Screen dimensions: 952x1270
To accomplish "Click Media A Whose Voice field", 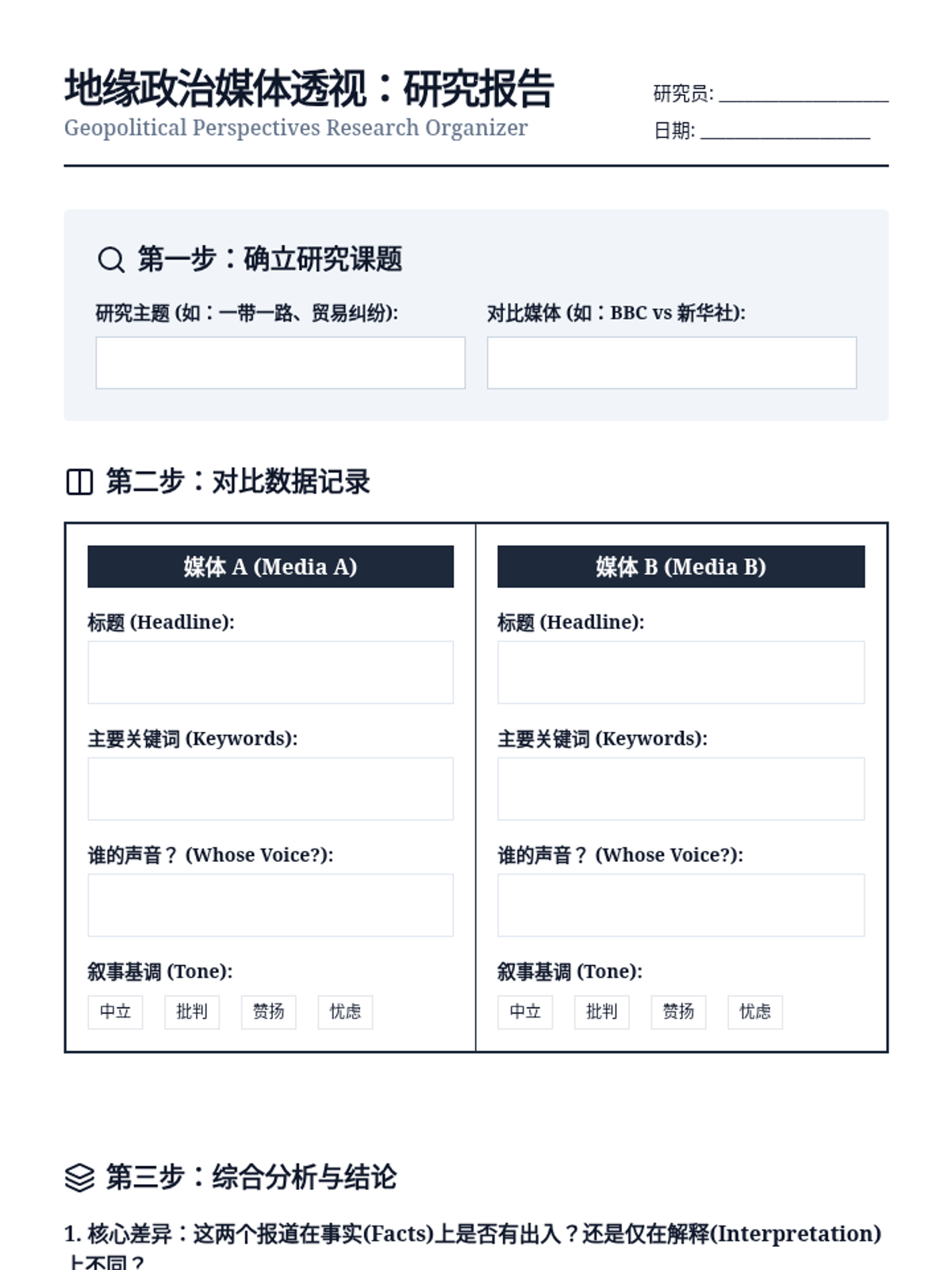I will [271, 906].
